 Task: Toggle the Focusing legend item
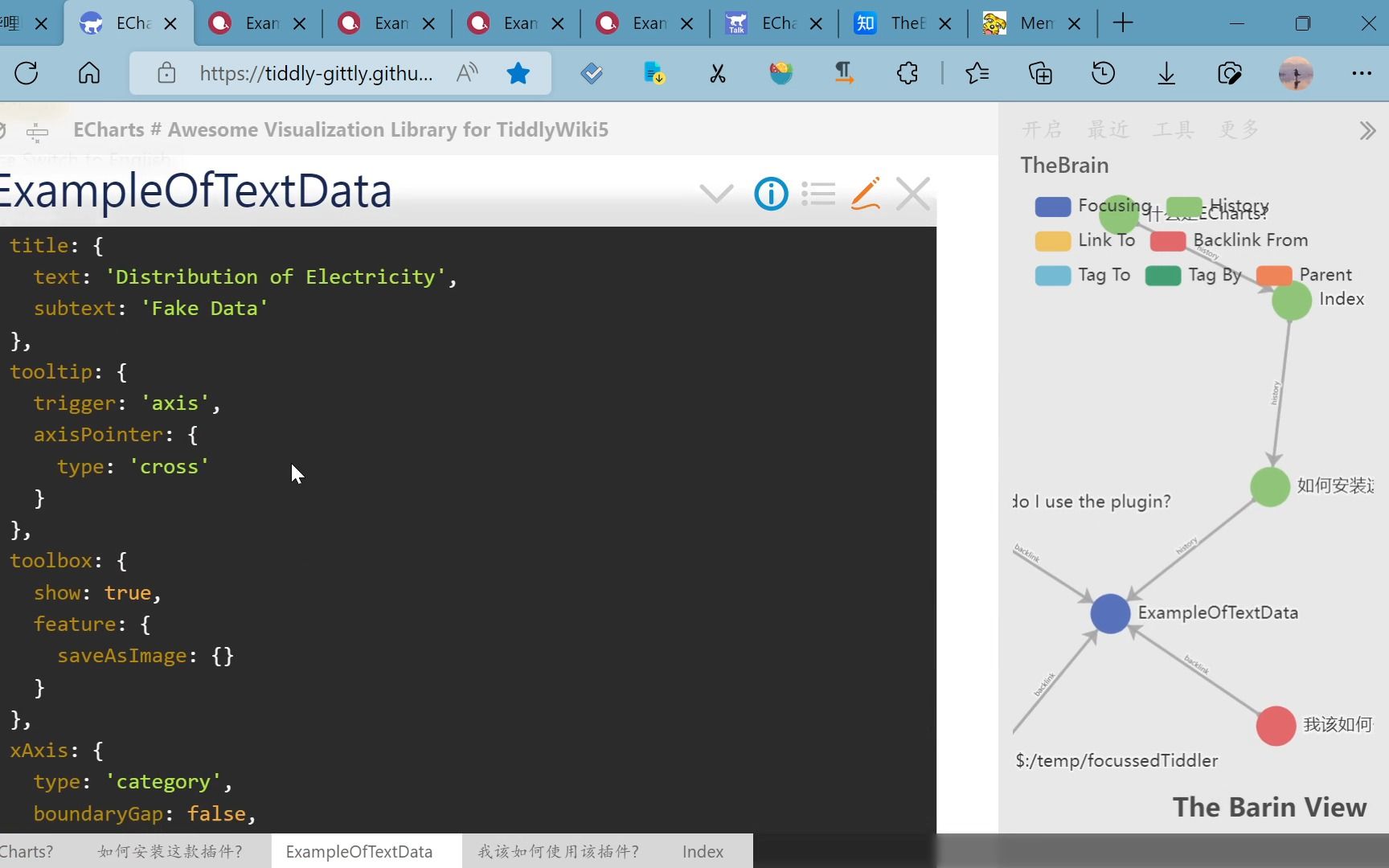tap(1093, 206)
